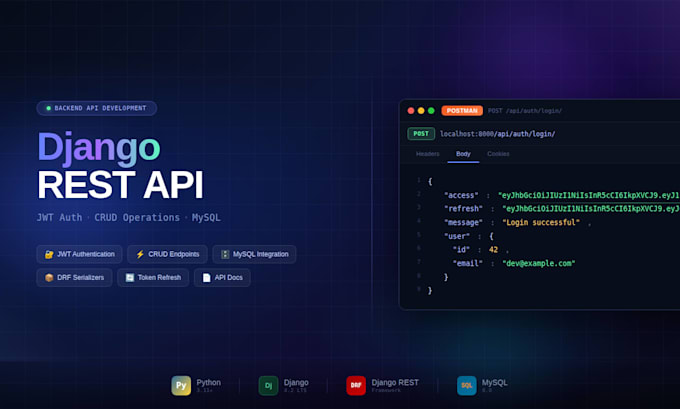Click the DRF Serializers chip
Image resolution: width=680 pixels, height=409 pixels.
point(74,278)
